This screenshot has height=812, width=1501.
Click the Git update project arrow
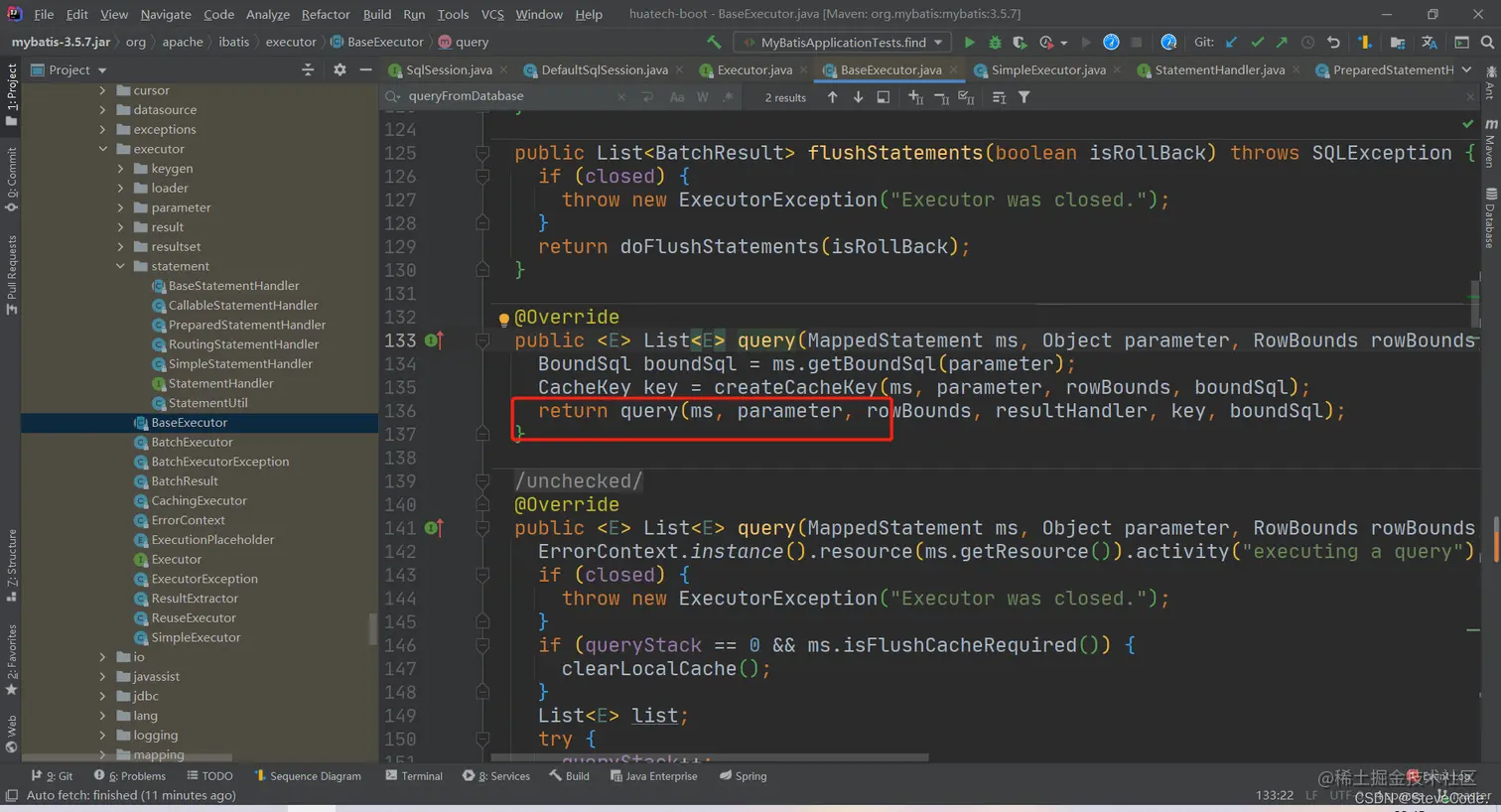coord(1232,42)
